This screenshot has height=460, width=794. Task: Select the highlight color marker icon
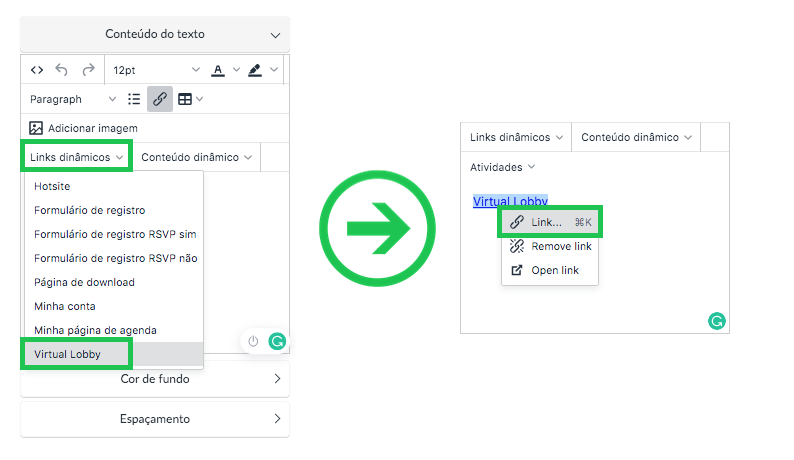click(x=255, y=70)
